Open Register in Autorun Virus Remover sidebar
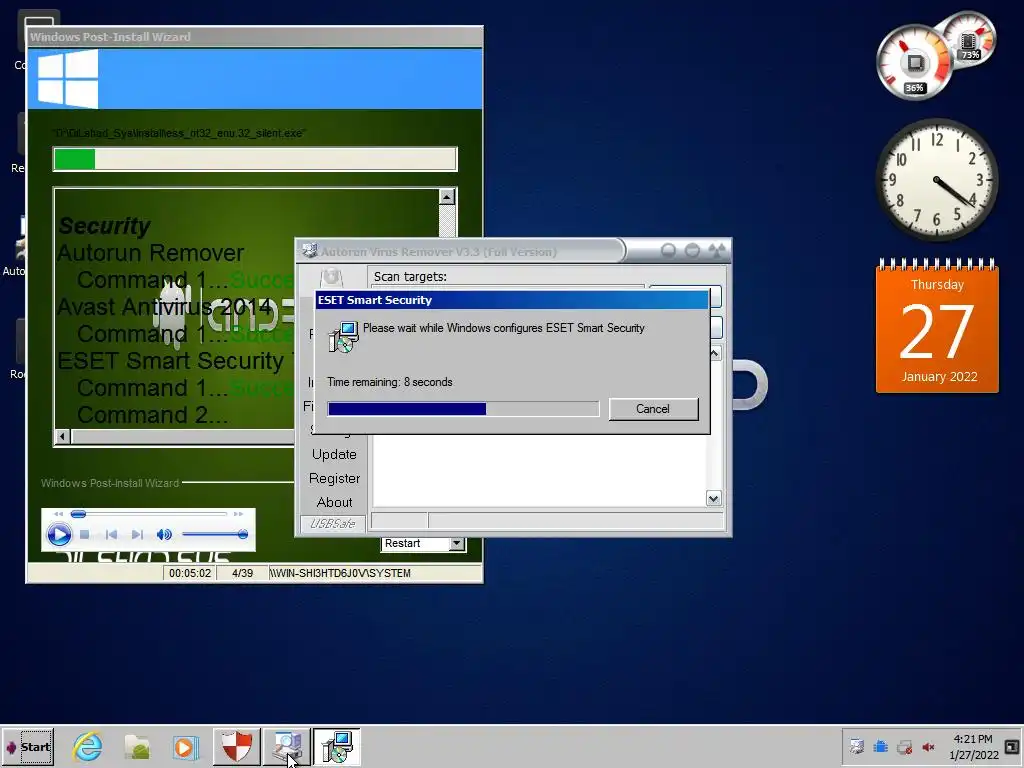The height and width of the screenshot is (768, 1024). 334,479
